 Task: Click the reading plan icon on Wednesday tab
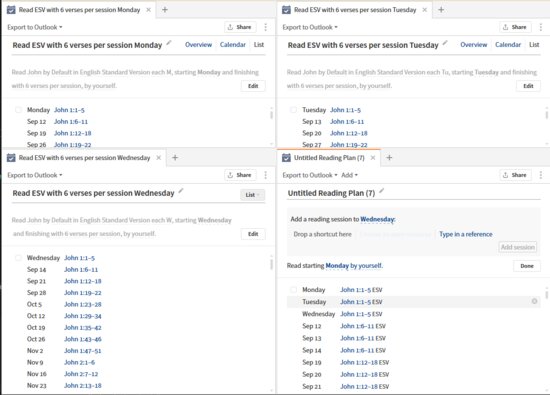[x=11, y=158]
